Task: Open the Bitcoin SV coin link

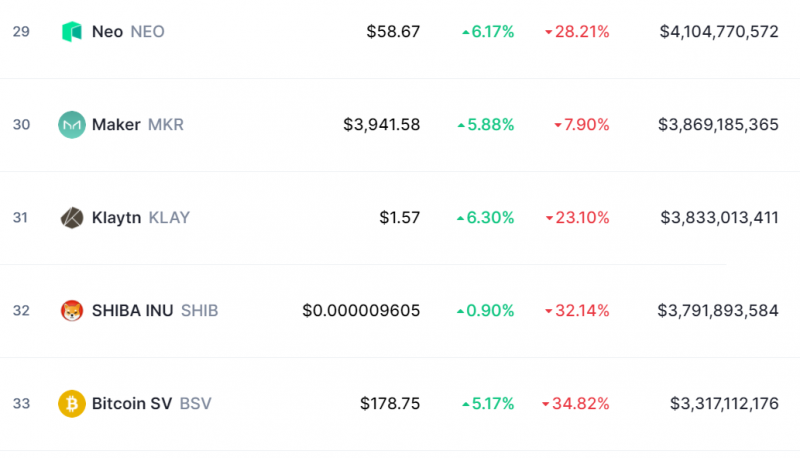Action: click(x=132, y=403)
